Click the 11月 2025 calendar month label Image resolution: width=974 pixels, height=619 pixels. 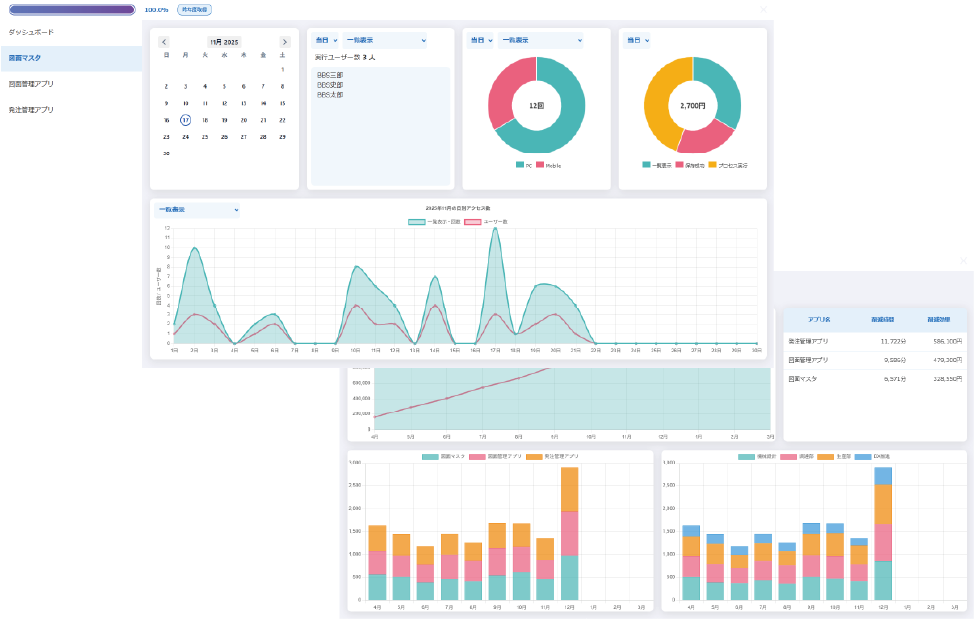click(x=224, y=42)
